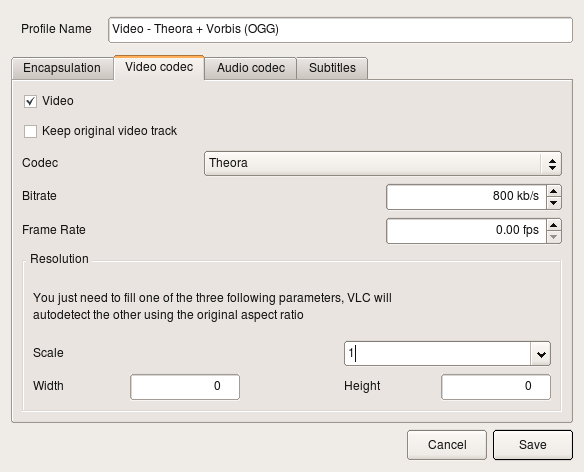Select the Video codec tab
Viewport: 584px width, 472px height.
[159, 67]
